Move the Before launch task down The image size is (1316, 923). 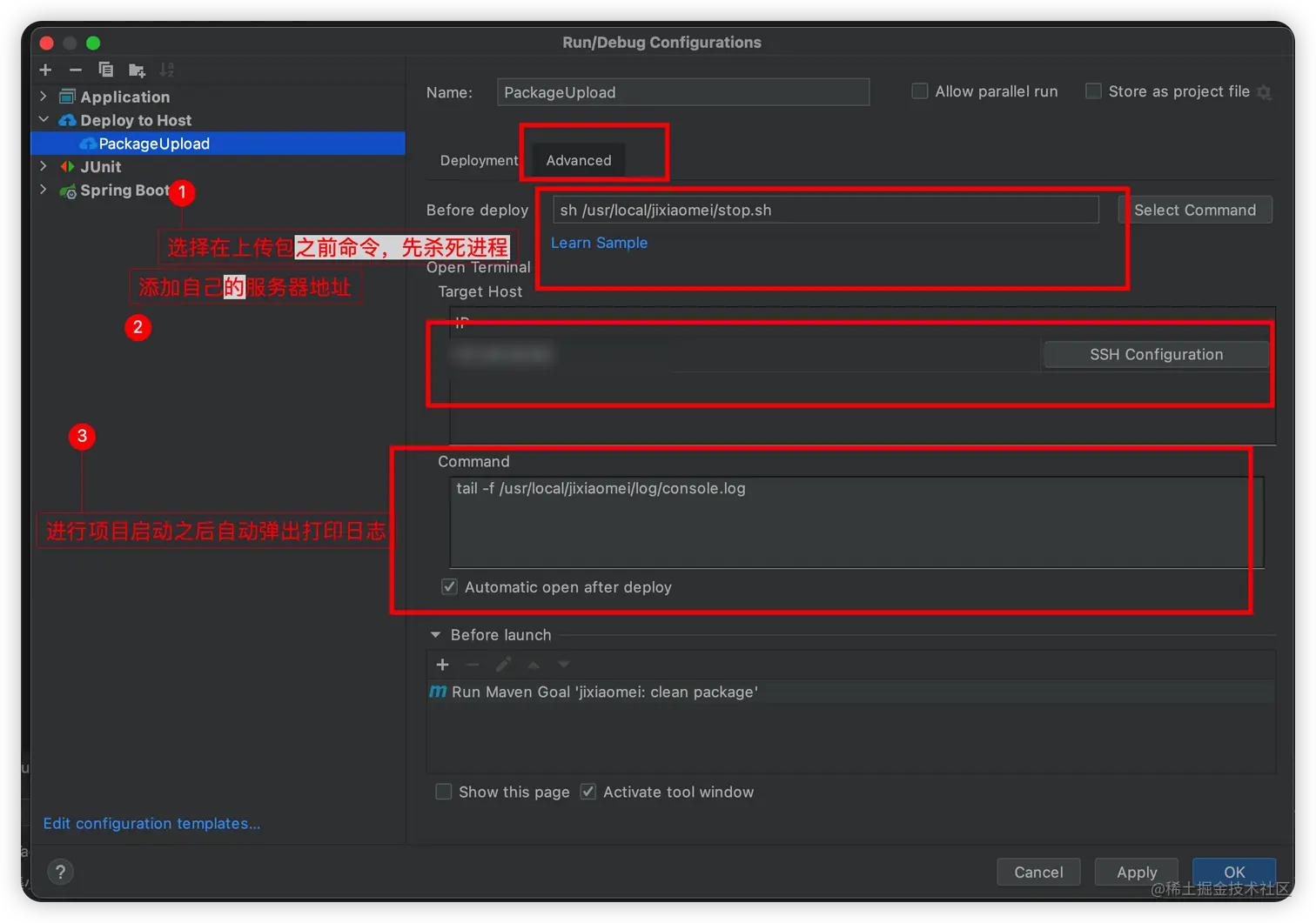(x=564, y=665)
